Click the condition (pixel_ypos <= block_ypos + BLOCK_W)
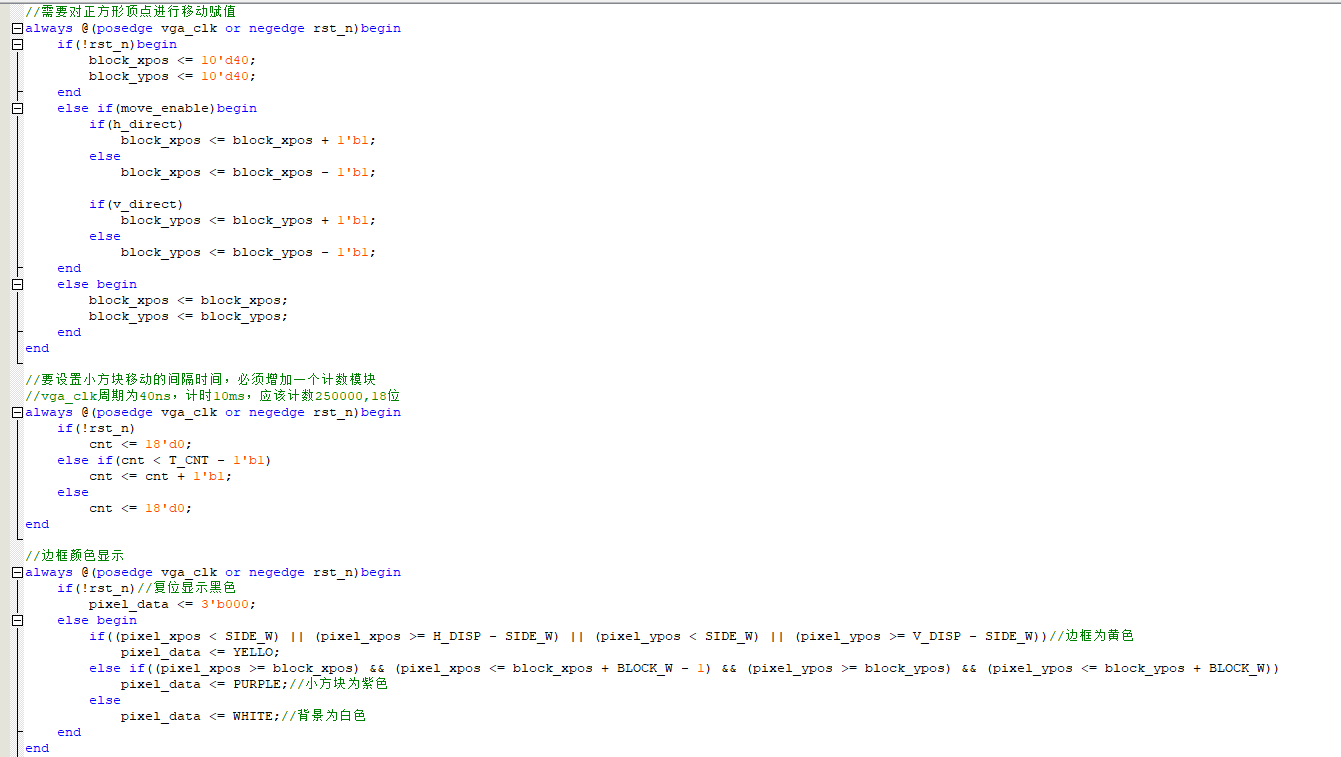Image resolution: width=1341 pixels, height=757 pixels. [1128, 668]
